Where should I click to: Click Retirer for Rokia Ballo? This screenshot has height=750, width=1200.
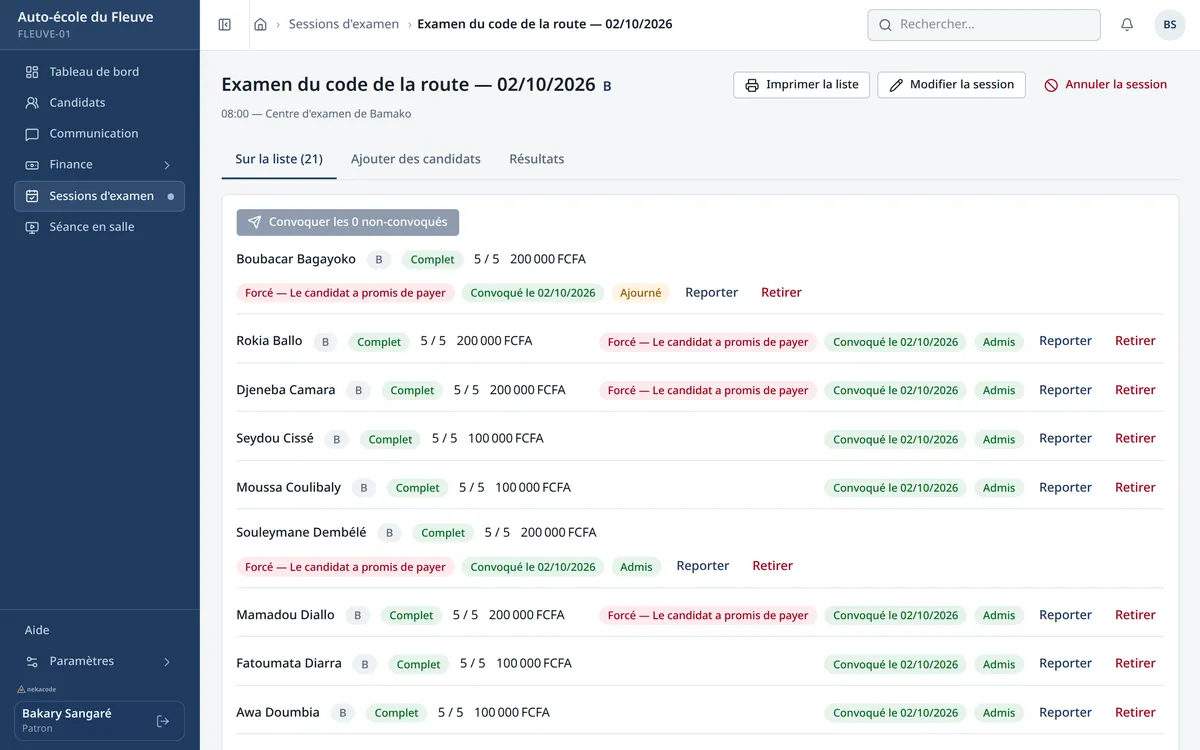pos(1135,341)
